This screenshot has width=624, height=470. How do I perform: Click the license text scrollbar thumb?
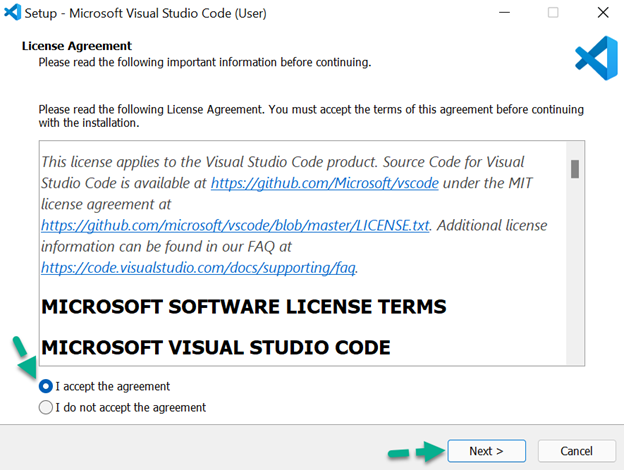click(x=575, y=169)
